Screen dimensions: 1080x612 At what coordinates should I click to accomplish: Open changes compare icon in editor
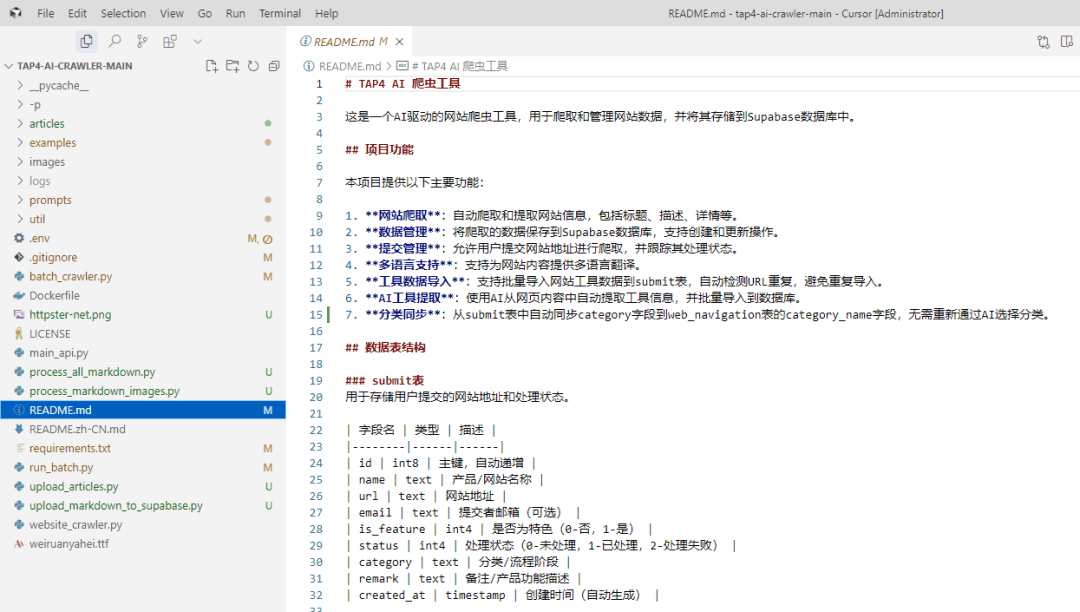[x=1043, y=42]
